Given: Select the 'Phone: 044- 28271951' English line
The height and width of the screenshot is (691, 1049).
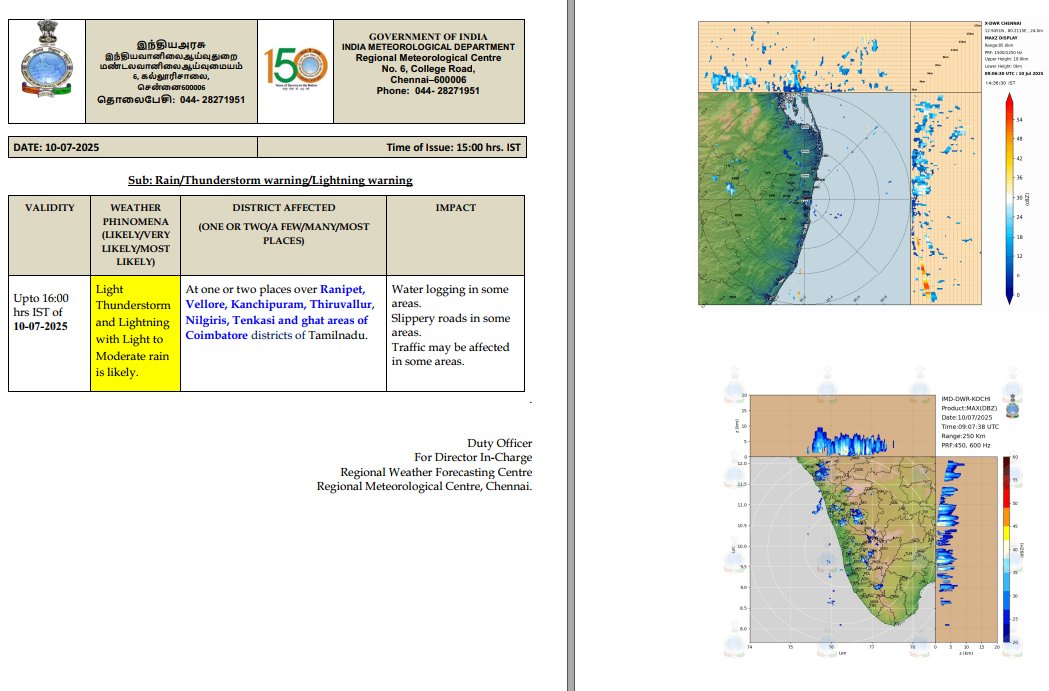Looking at the screenshot, I should 428,91.
